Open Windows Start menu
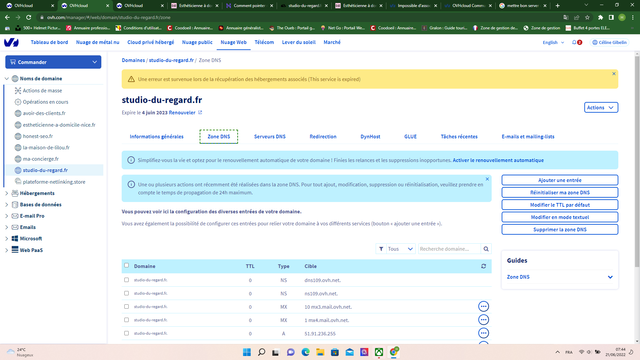The image size is (640, 360). [x=247, y=352]
